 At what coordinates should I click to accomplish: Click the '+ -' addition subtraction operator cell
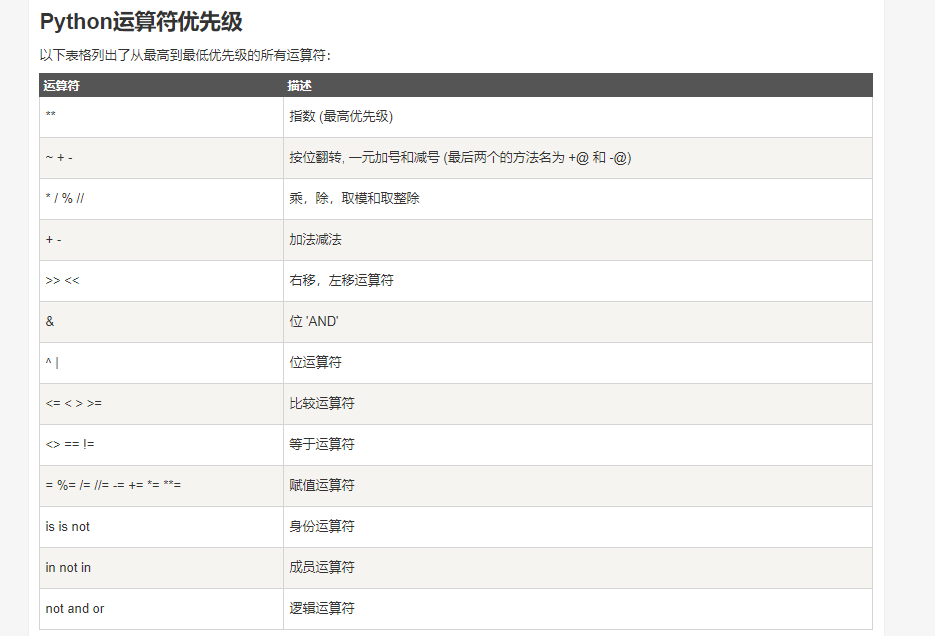(x=161, y=240)
